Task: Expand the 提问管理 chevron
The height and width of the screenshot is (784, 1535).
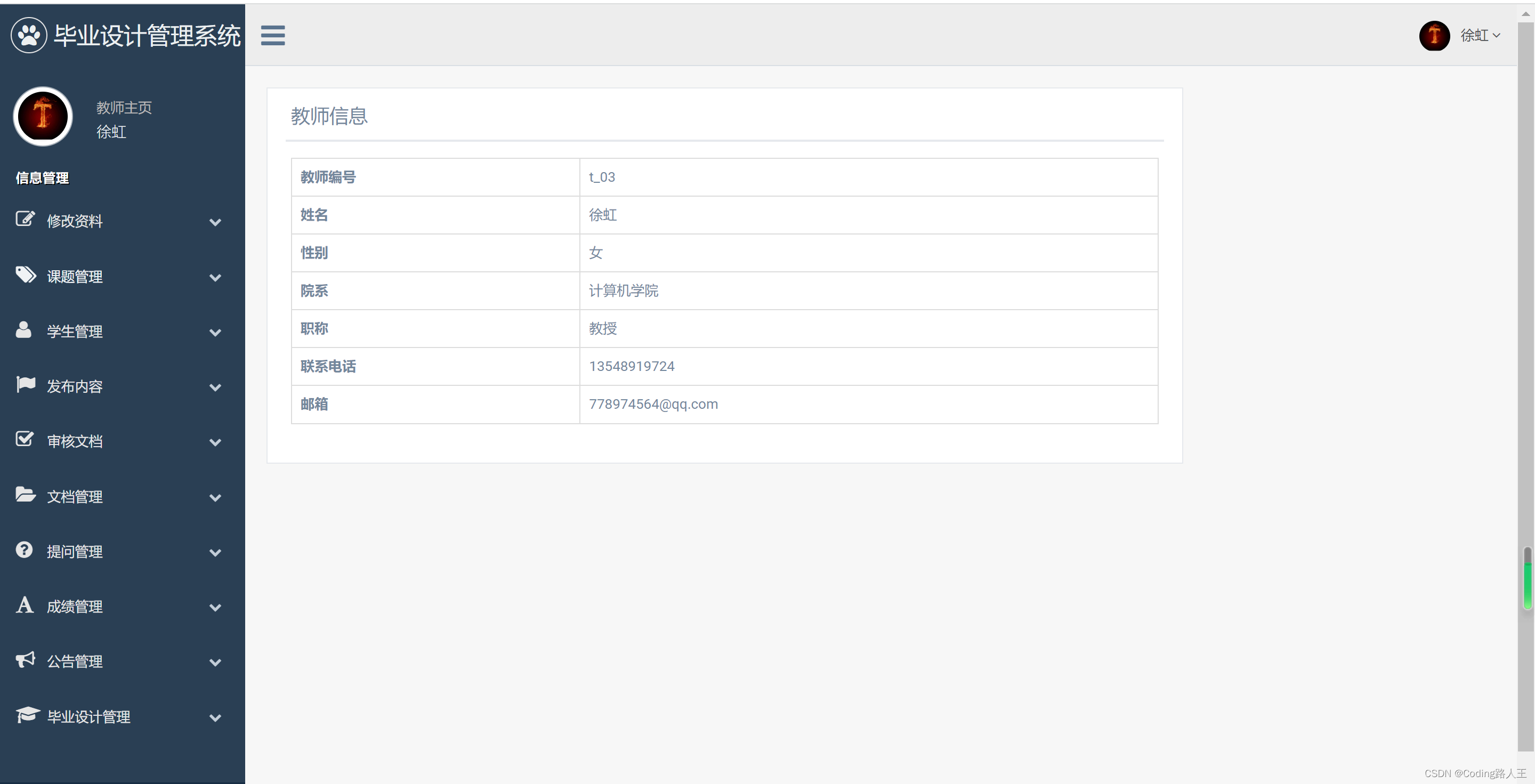Action: 216,552
